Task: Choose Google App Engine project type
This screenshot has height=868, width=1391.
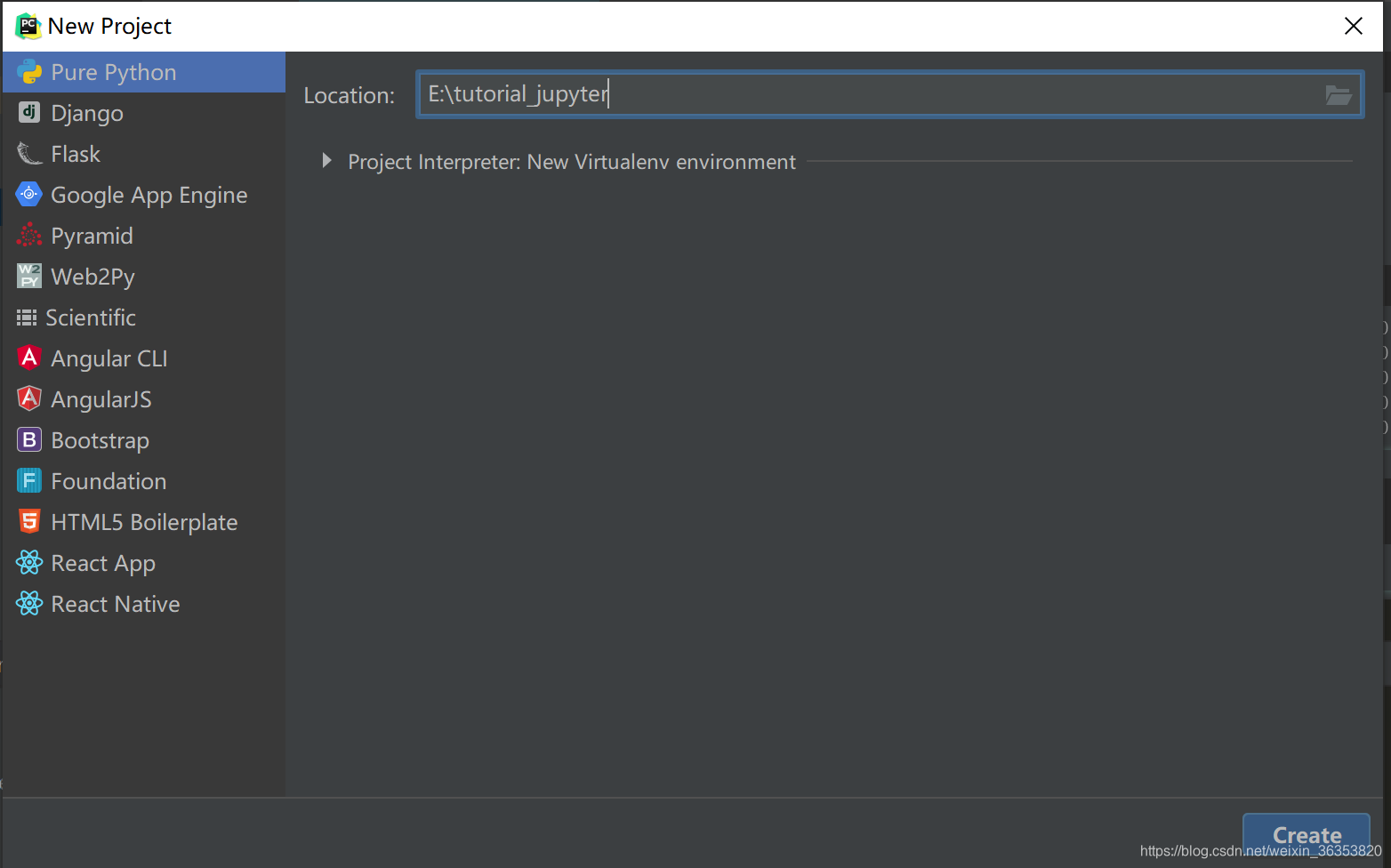Action: pyautogui.click(x=144, y=195)
